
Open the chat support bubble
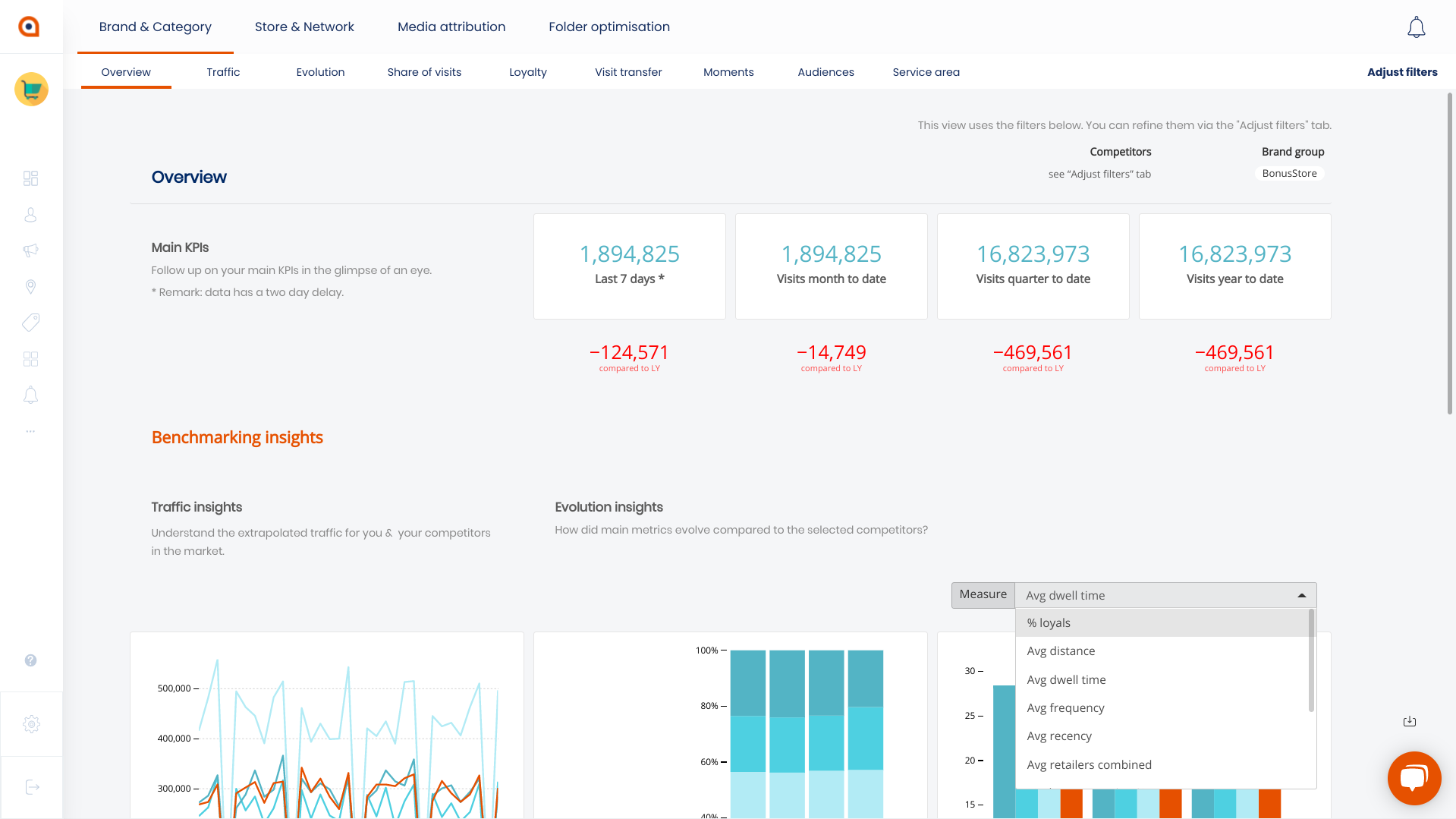point(1414,778)
